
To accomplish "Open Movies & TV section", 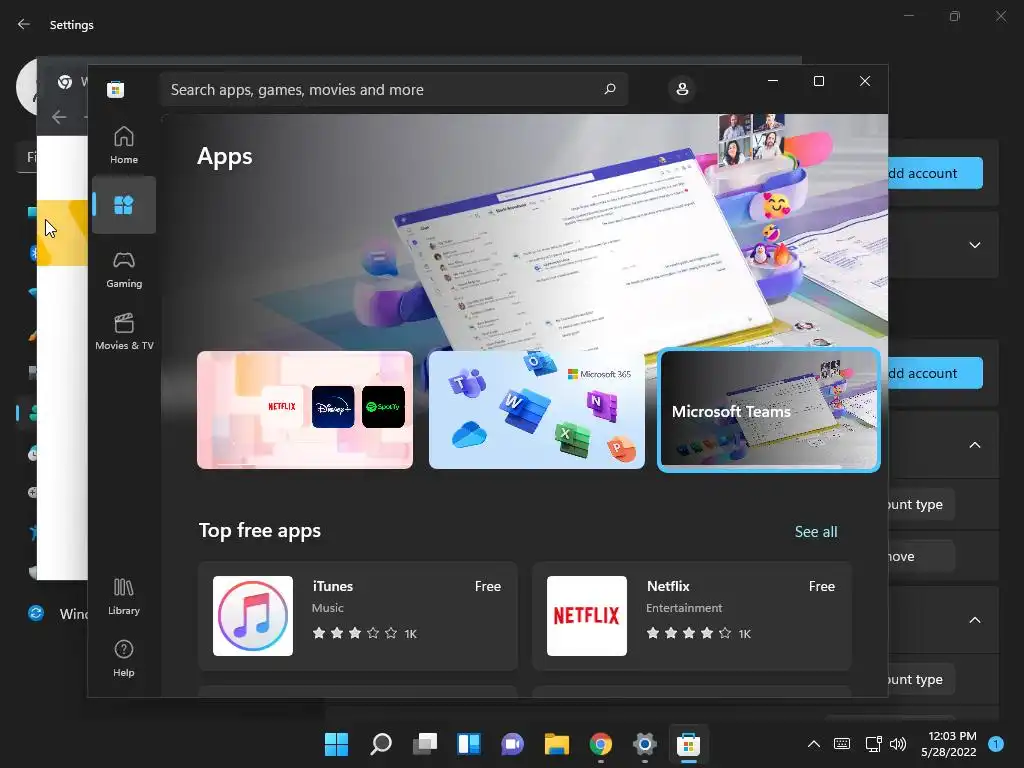I will [x=123, y=331].
